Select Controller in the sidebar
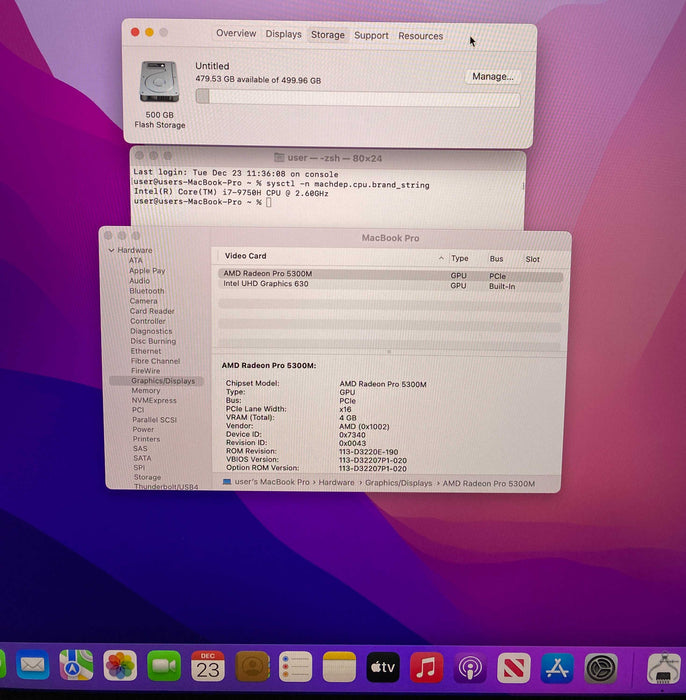 coord(148,321)
